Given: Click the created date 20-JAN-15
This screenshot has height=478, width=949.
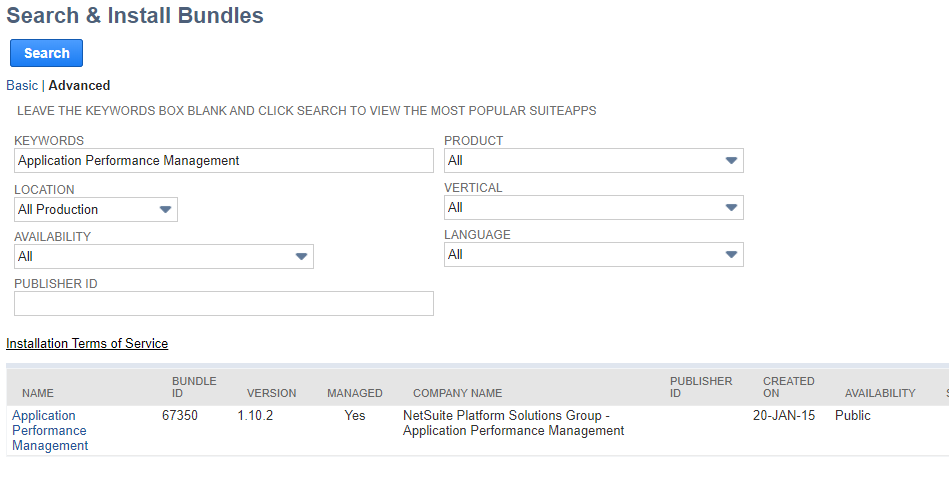Looking at the screenshot, I should click(x=784, y=416).
